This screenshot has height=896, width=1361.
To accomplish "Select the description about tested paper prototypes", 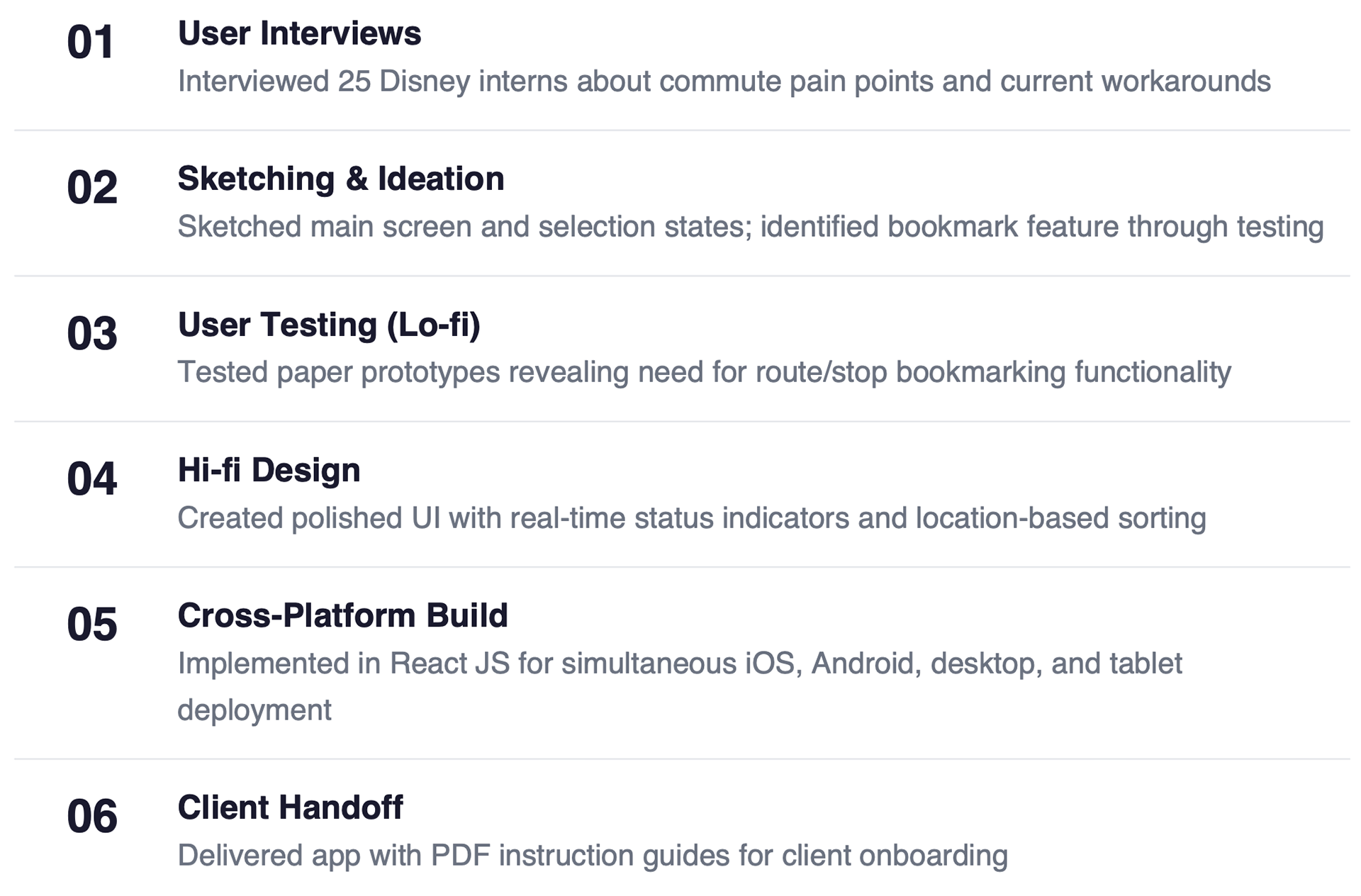I will (x=704, y=372).
